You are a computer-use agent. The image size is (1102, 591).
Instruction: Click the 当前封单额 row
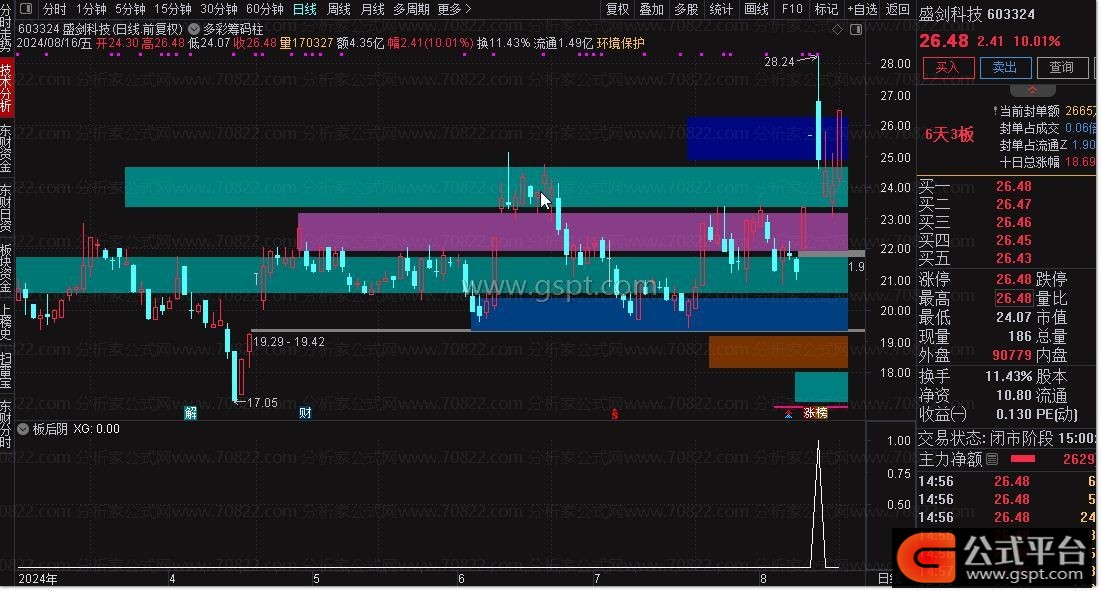pyautogui.click(x=1046, y=111)
